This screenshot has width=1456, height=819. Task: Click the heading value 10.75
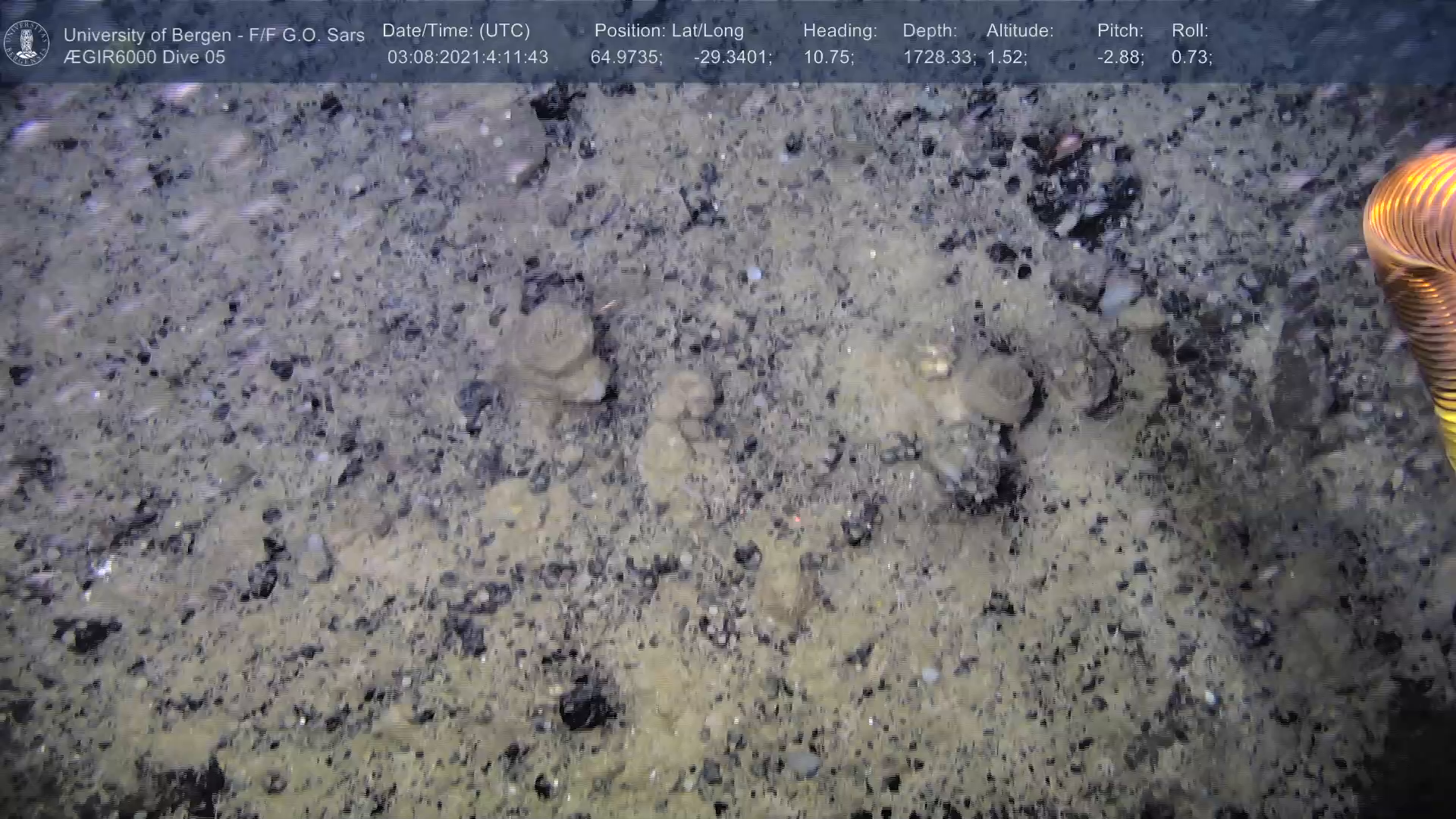coord(828,58)
